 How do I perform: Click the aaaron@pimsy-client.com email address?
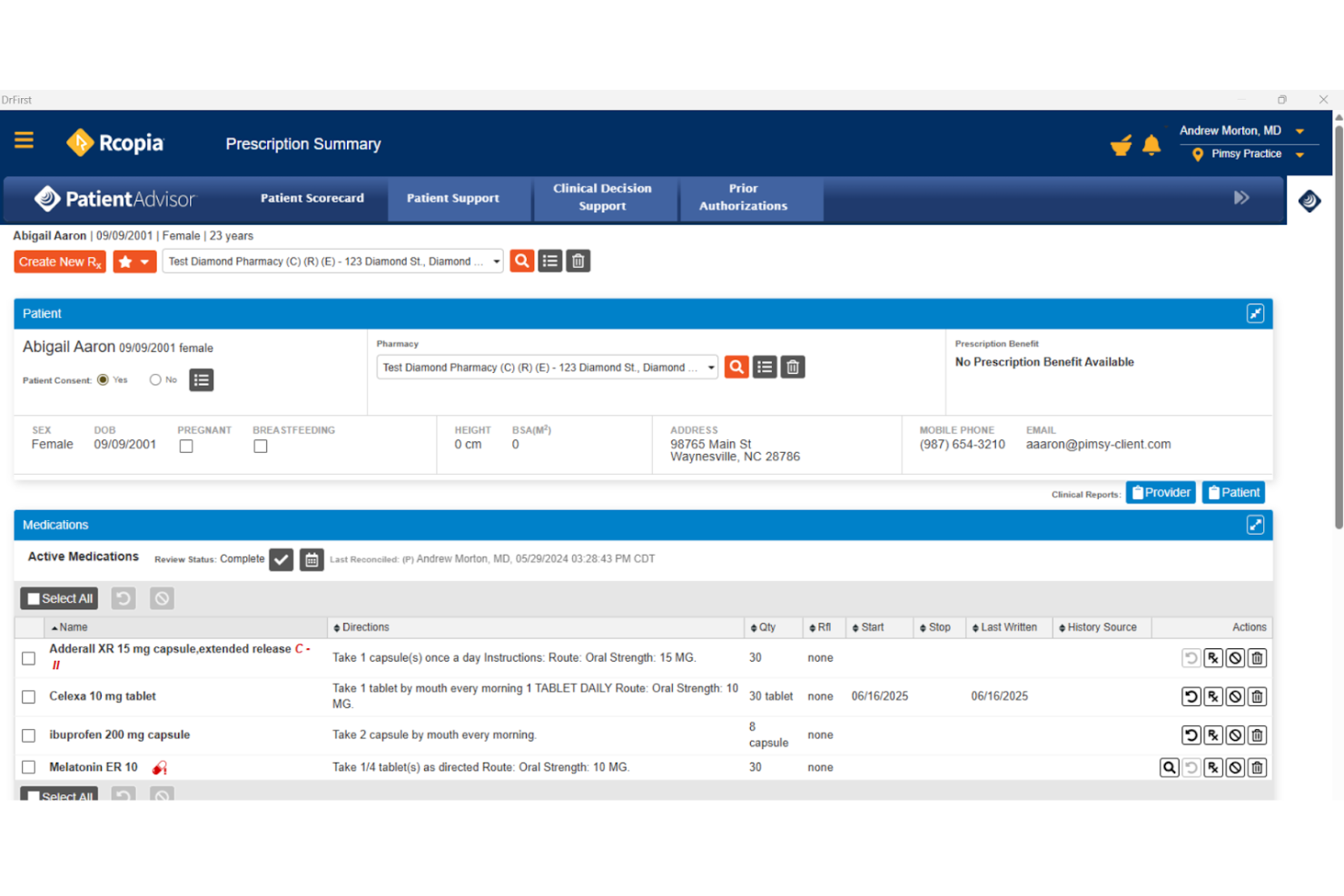pos(1098,445)
